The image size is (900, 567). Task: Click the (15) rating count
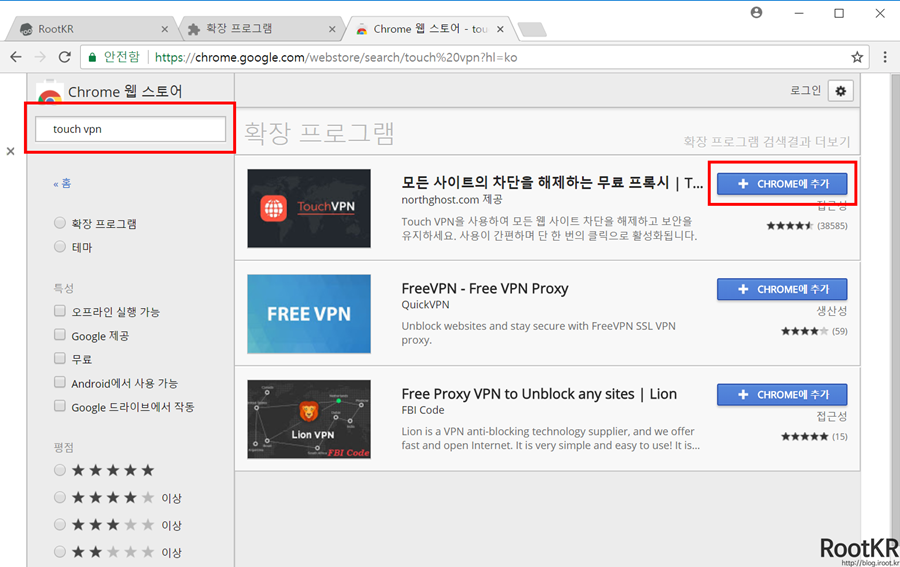pyautogui.click(x=840, y=437)
